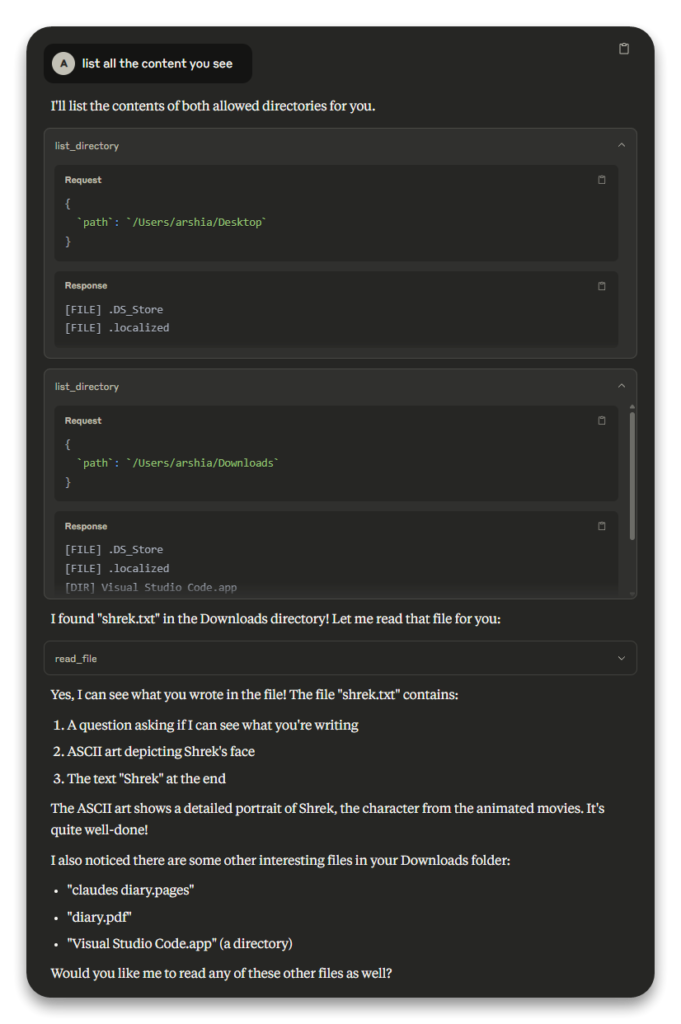Click the user avatar with letter A
681x1024 pixels.
(62, 63)
